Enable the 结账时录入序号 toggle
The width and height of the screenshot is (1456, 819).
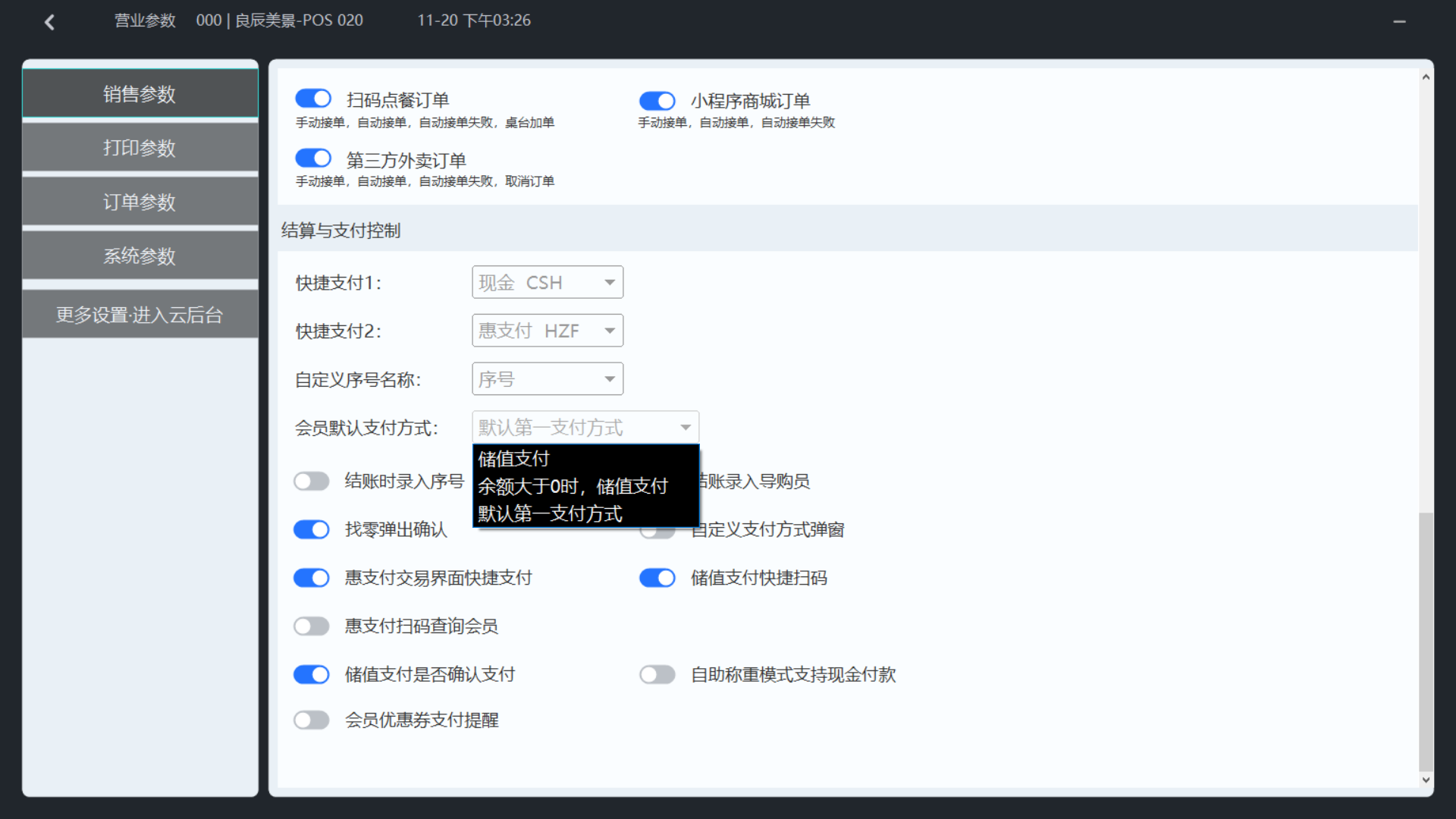pyautogui.click(x=312, y=482)
